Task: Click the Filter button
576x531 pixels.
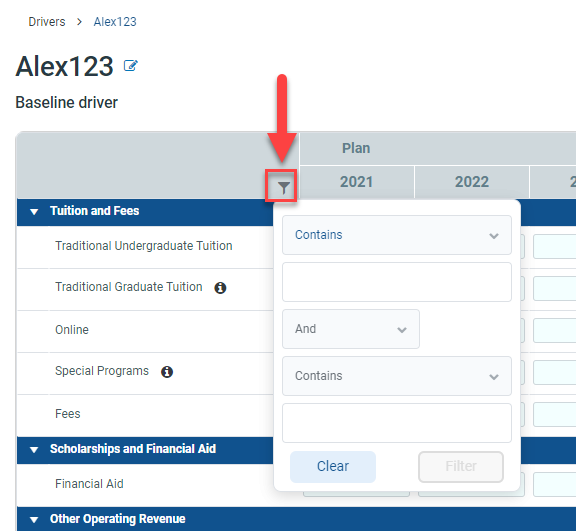Action: click(461, 467)
